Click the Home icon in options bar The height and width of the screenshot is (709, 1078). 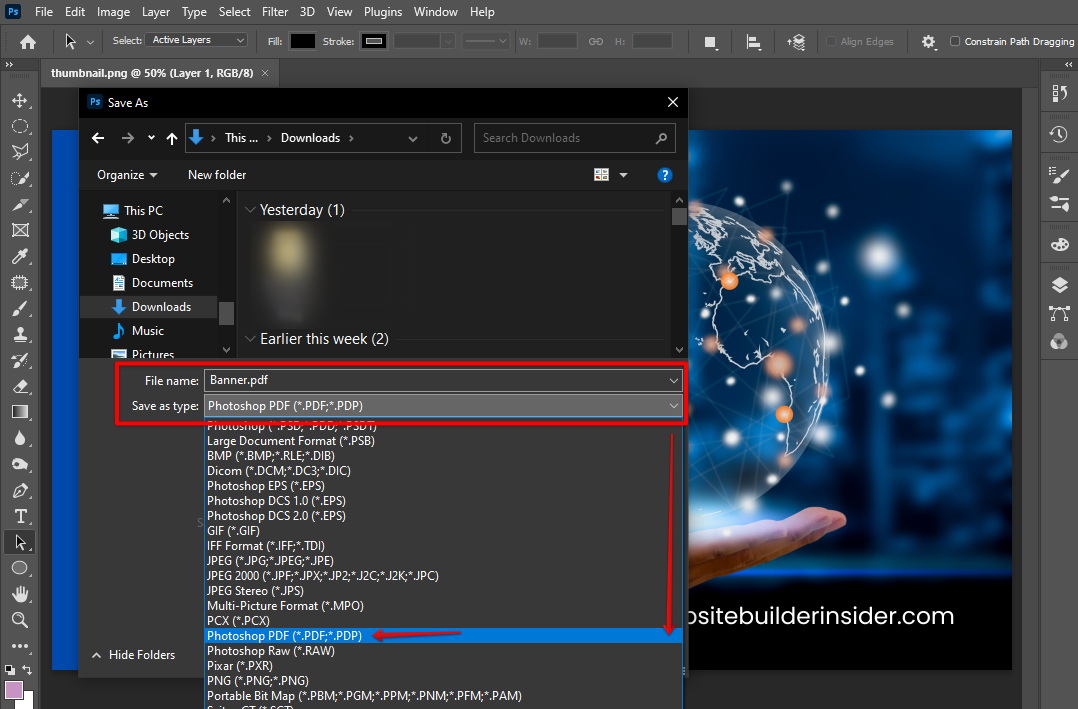tap(28, 41)
